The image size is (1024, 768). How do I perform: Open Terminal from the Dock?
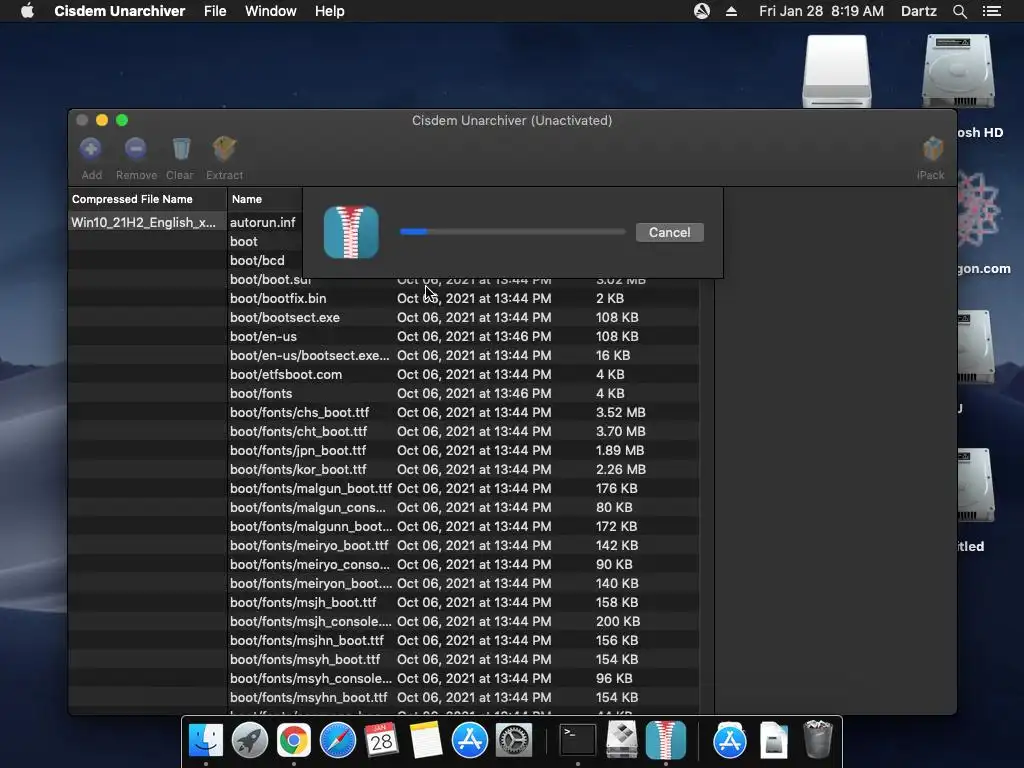(x=578, y=740)
